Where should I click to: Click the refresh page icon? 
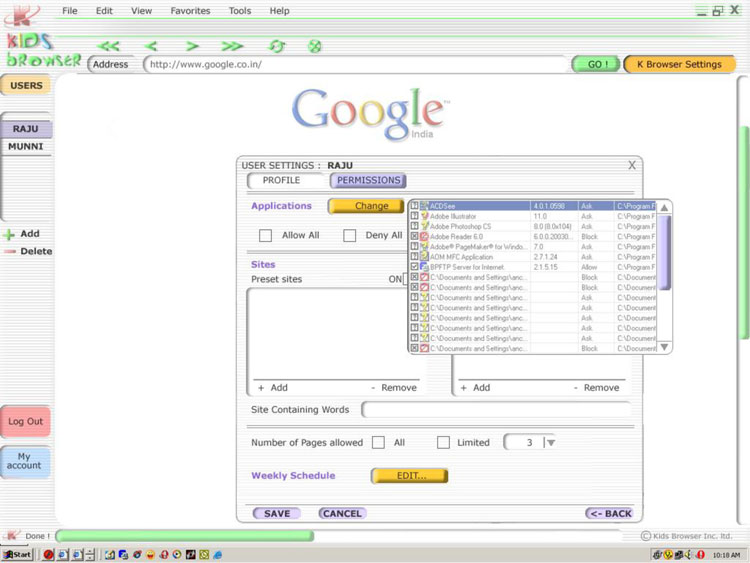(277, 46)
